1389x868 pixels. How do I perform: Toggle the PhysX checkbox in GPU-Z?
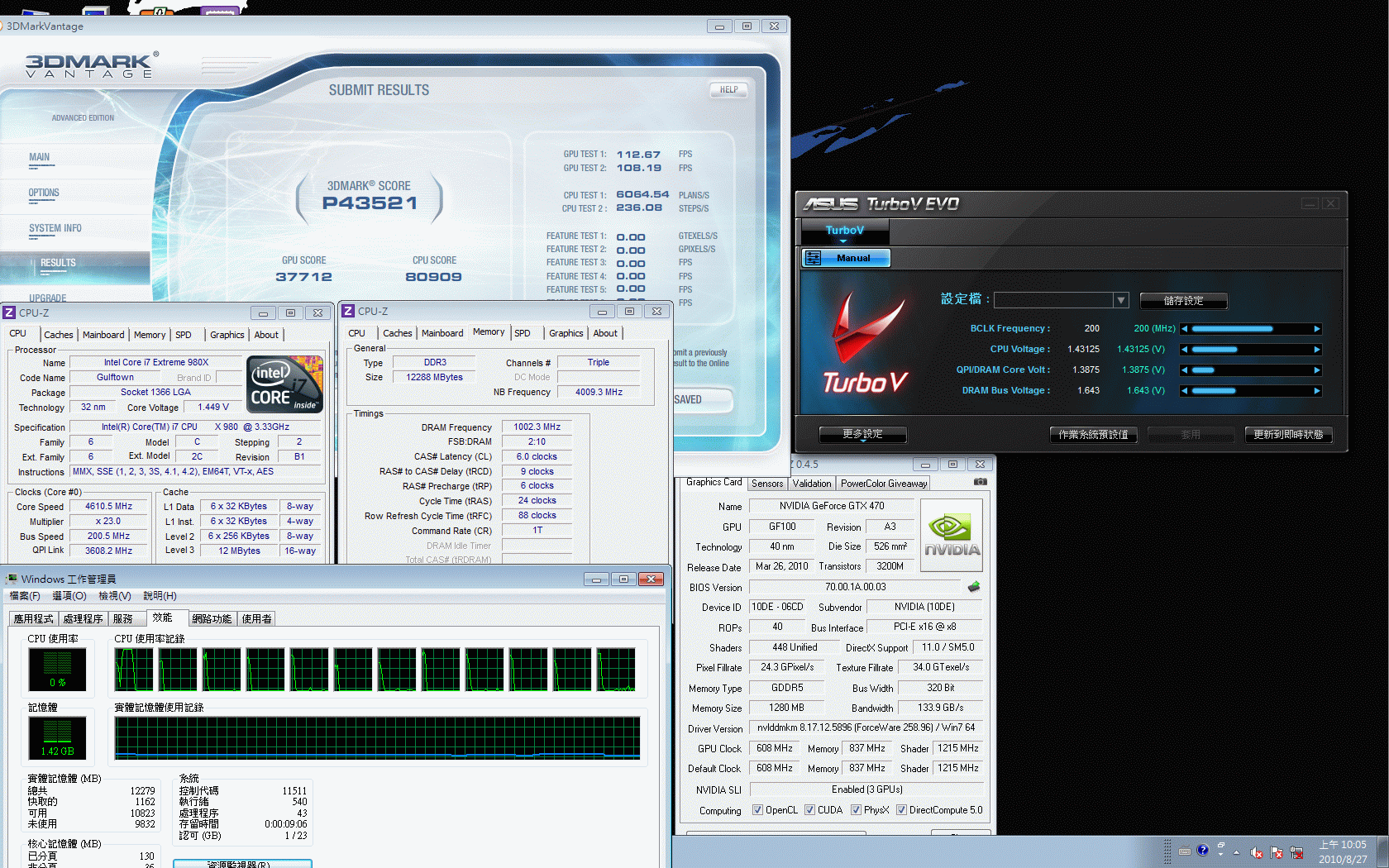856,810
